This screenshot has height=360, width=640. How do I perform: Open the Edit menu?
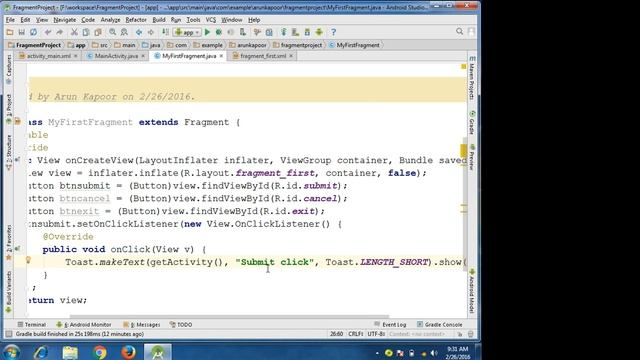pyautogui.click(x=25, y=20)
